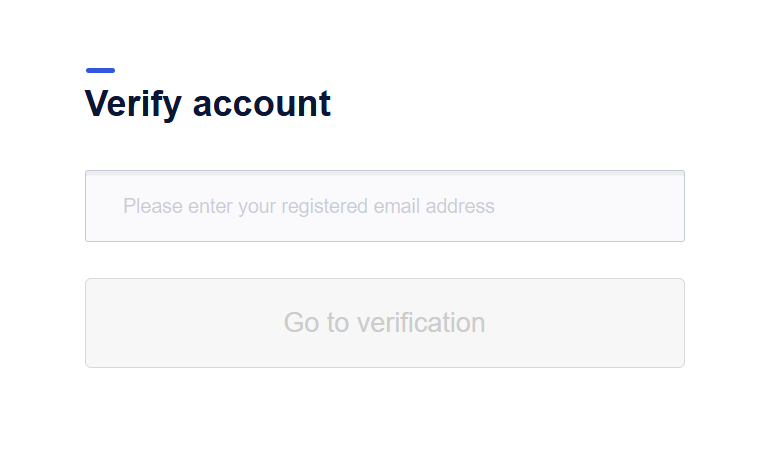Select the short blue line decoration

click(x=101, y=71)
